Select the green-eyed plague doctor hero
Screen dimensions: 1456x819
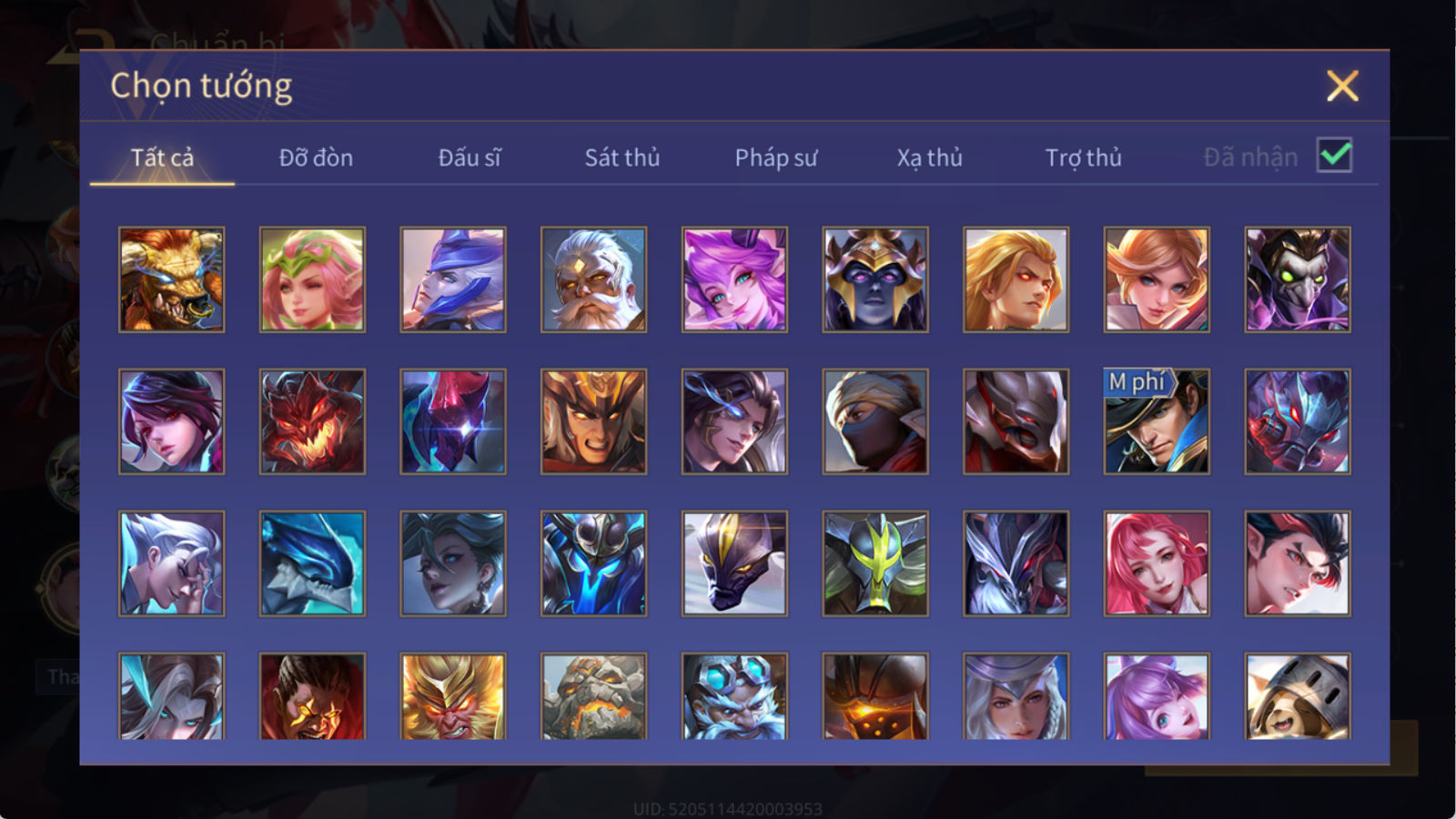(1298, 279)
